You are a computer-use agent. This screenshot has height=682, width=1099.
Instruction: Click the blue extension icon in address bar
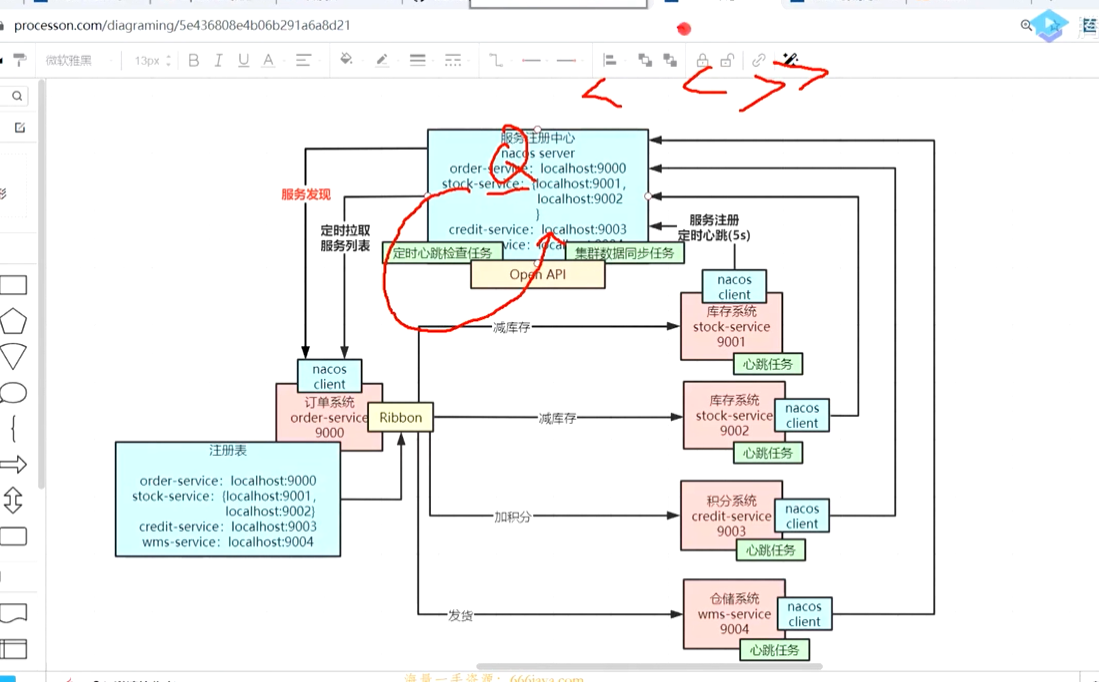pos(1049,26)
